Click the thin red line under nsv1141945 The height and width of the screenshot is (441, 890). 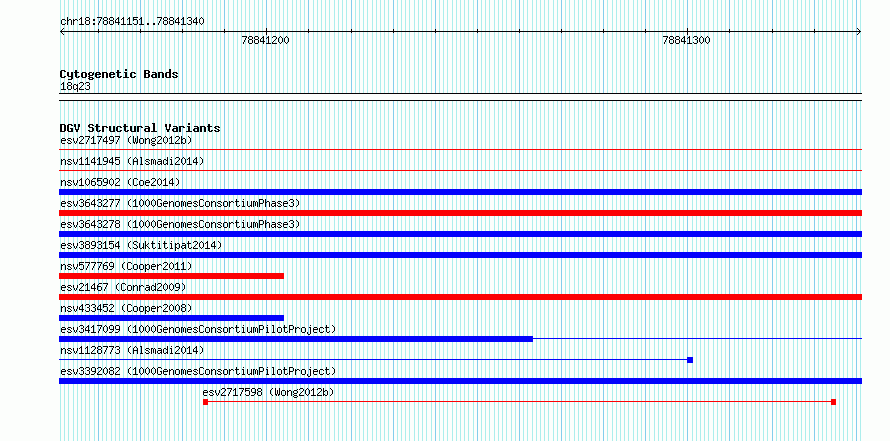(x=460, y=170)
